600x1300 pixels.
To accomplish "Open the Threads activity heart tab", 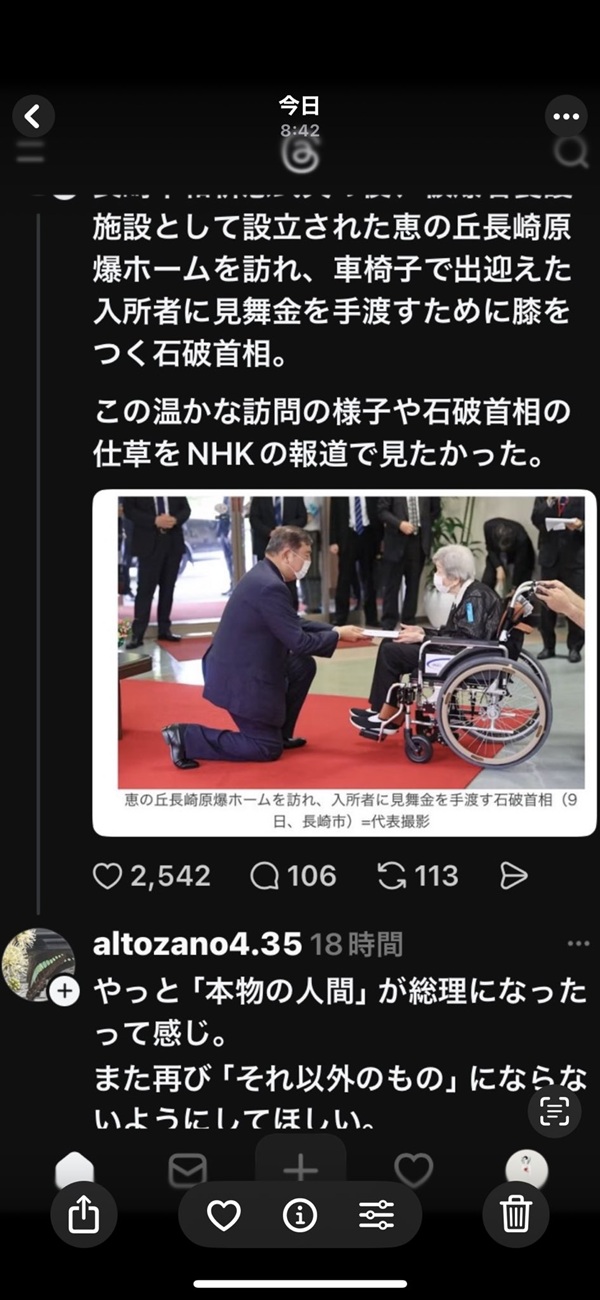I will click(413, 1169).
